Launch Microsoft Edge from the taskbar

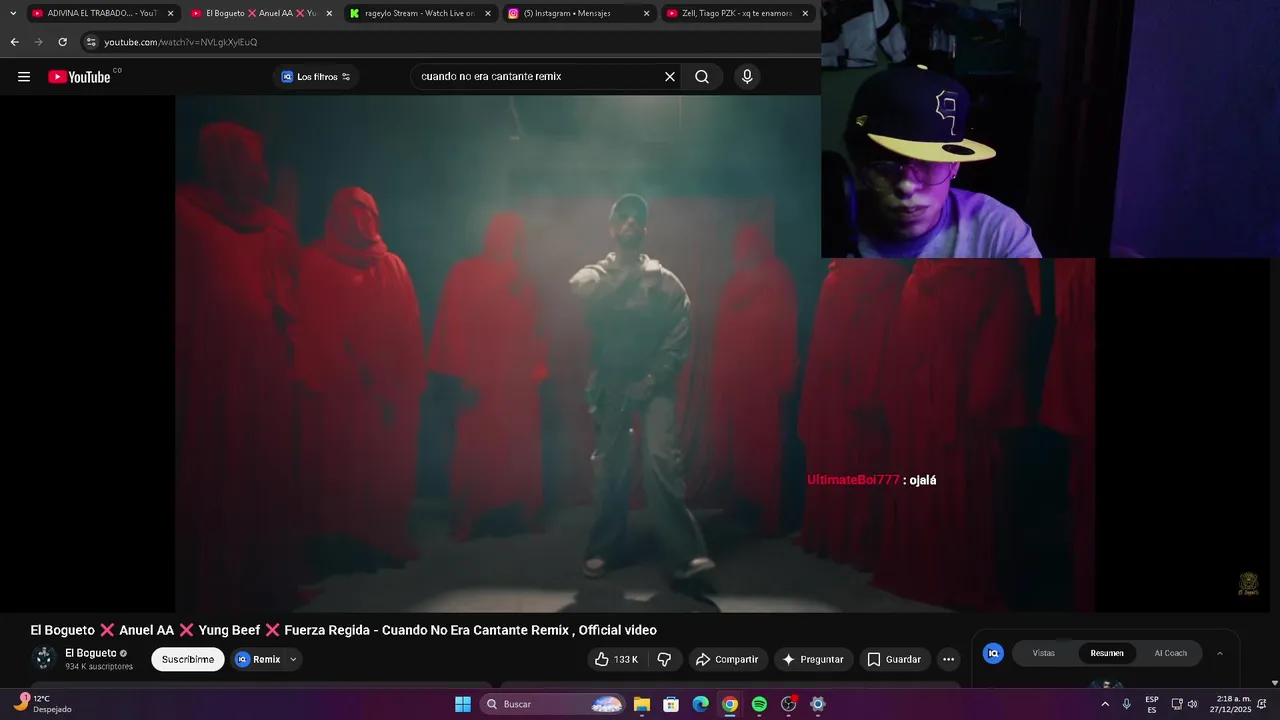coord(701,704)
